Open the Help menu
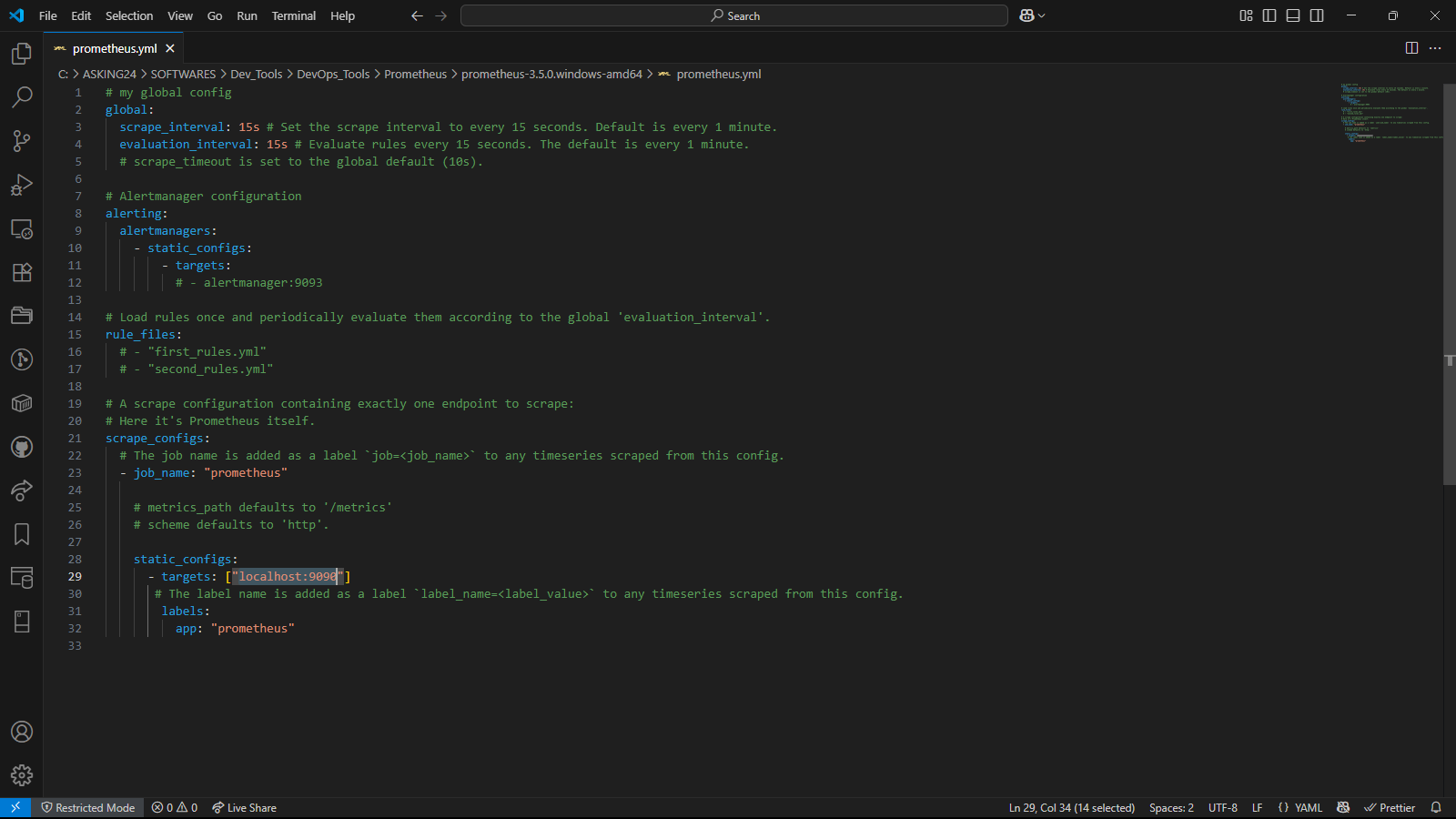This screenshot has height=819, width=1456. point(343,15)
